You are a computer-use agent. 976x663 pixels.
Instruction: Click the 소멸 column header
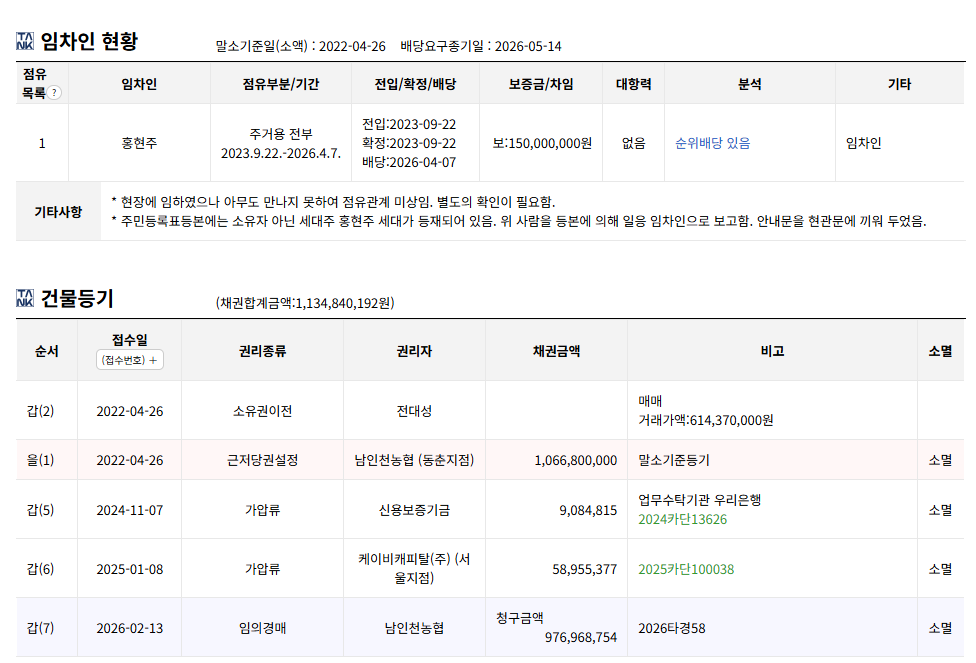point(941,351)
